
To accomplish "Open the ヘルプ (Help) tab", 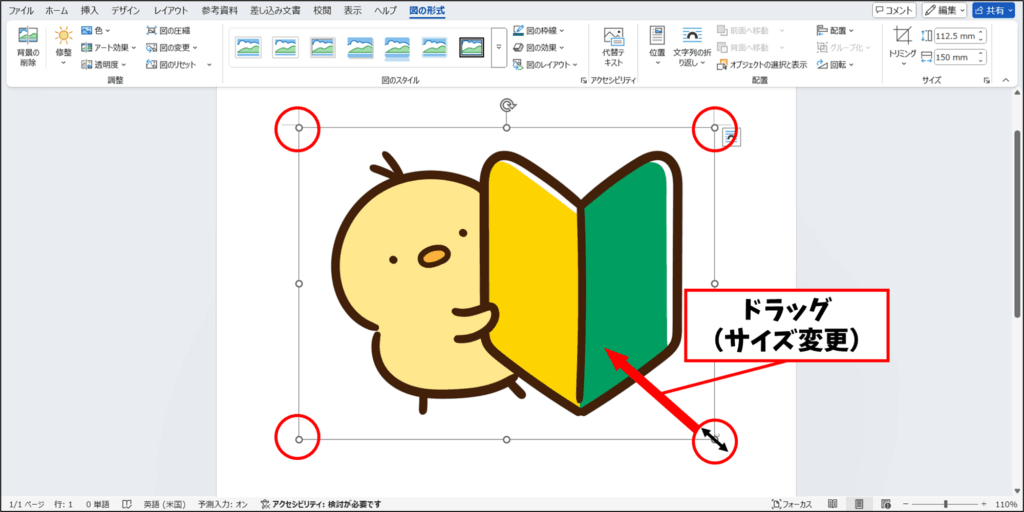I will click(x=386, y=10).
